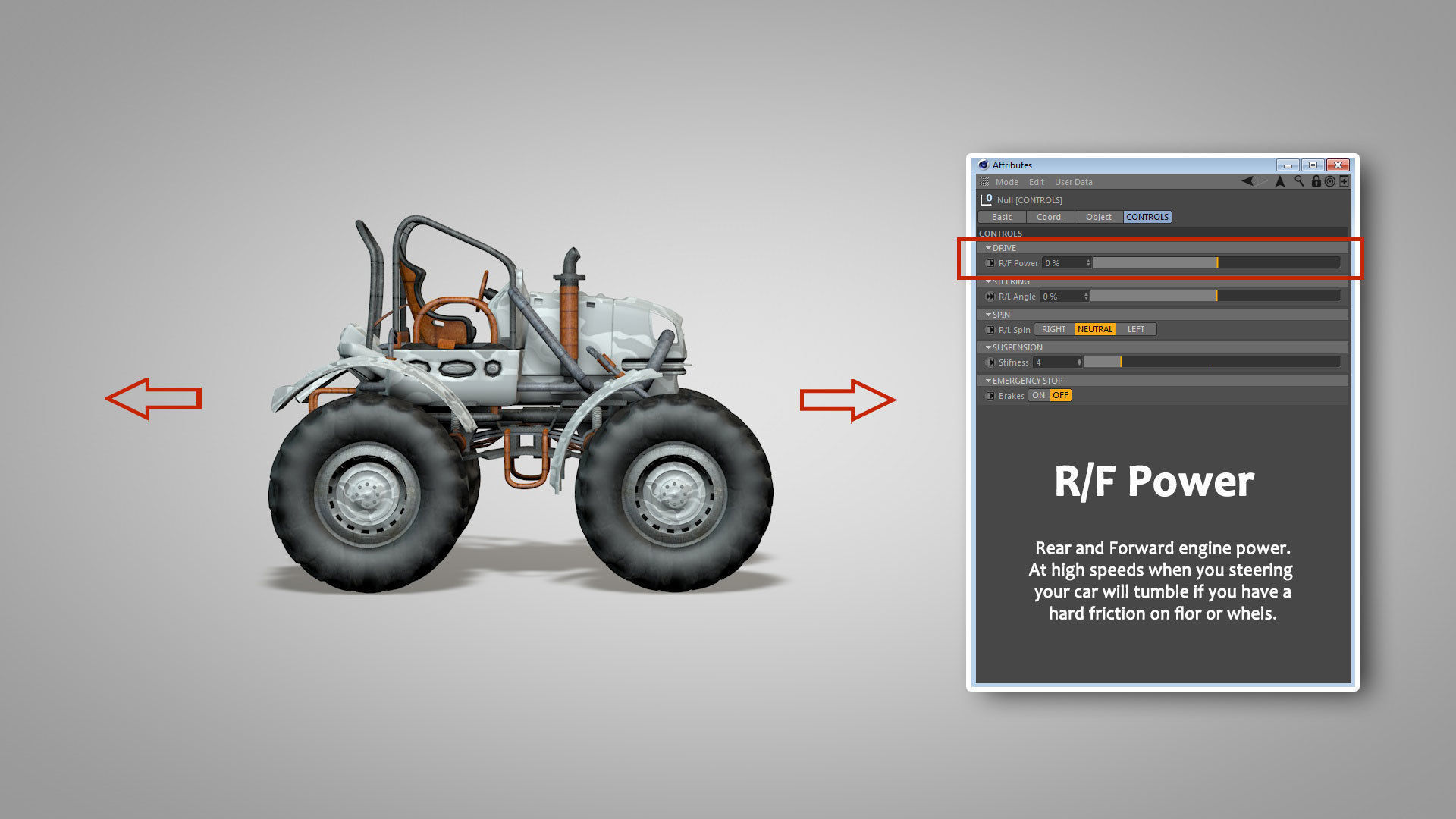Image resolution: width=1456 pixels, height=819 pixels.
Task: Click the R/L Angle parameter label
Action: [1017, 297]
